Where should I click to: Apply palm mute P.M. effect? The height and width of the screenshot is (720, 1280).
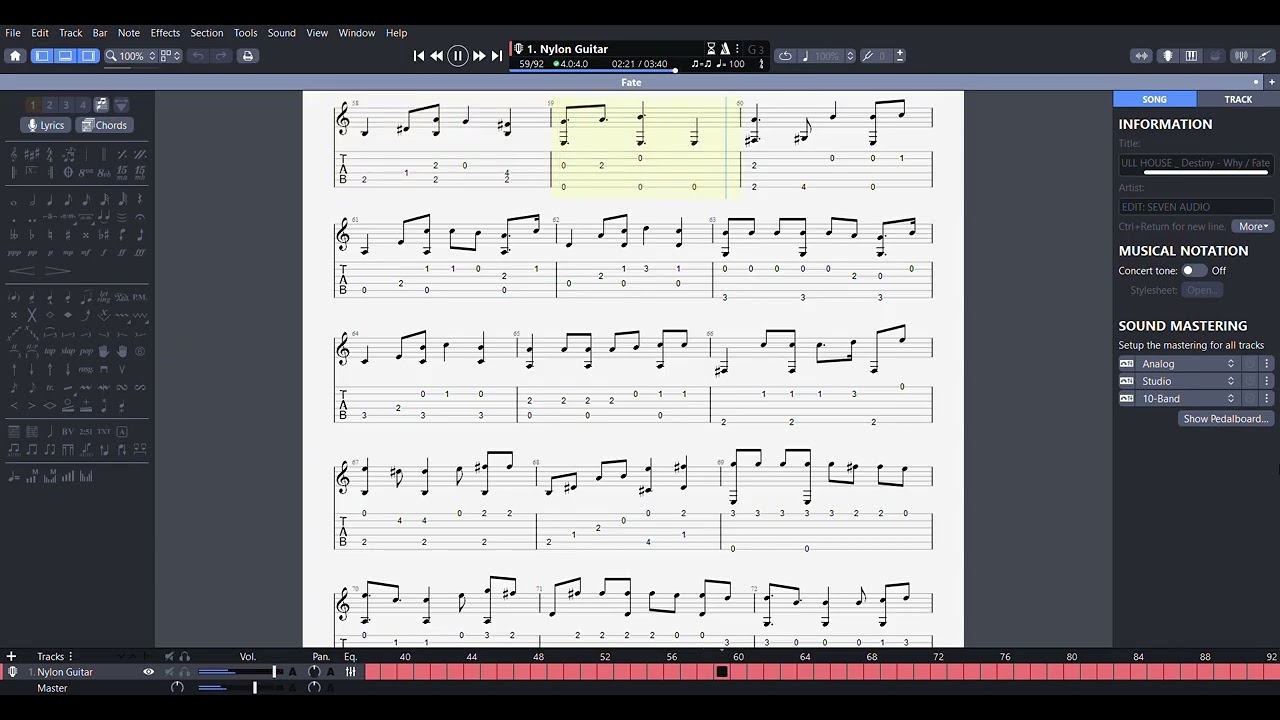pyautogui.click(x=140, y=297)
